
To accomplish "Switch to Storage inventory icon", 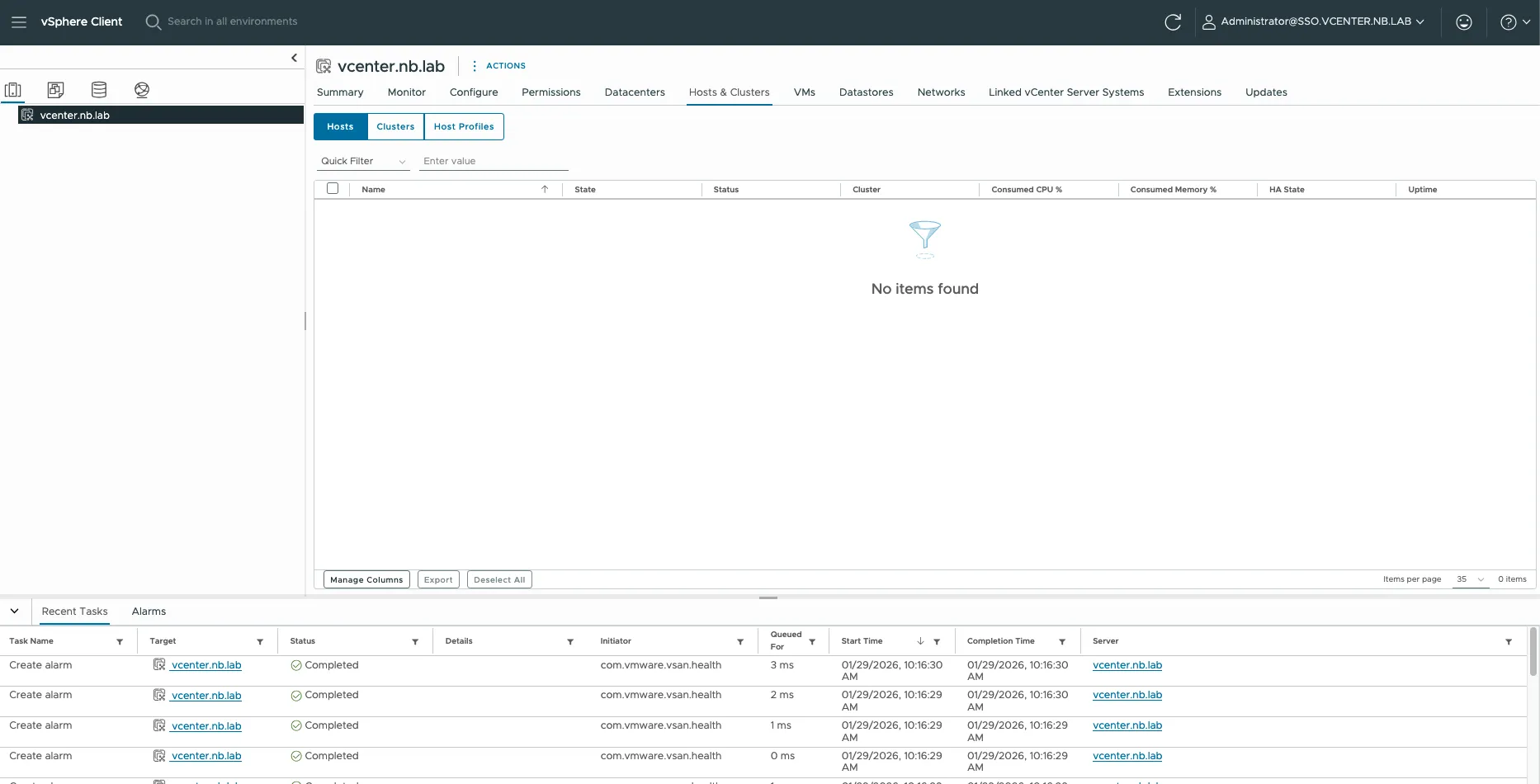I will (x=99, y=90).
